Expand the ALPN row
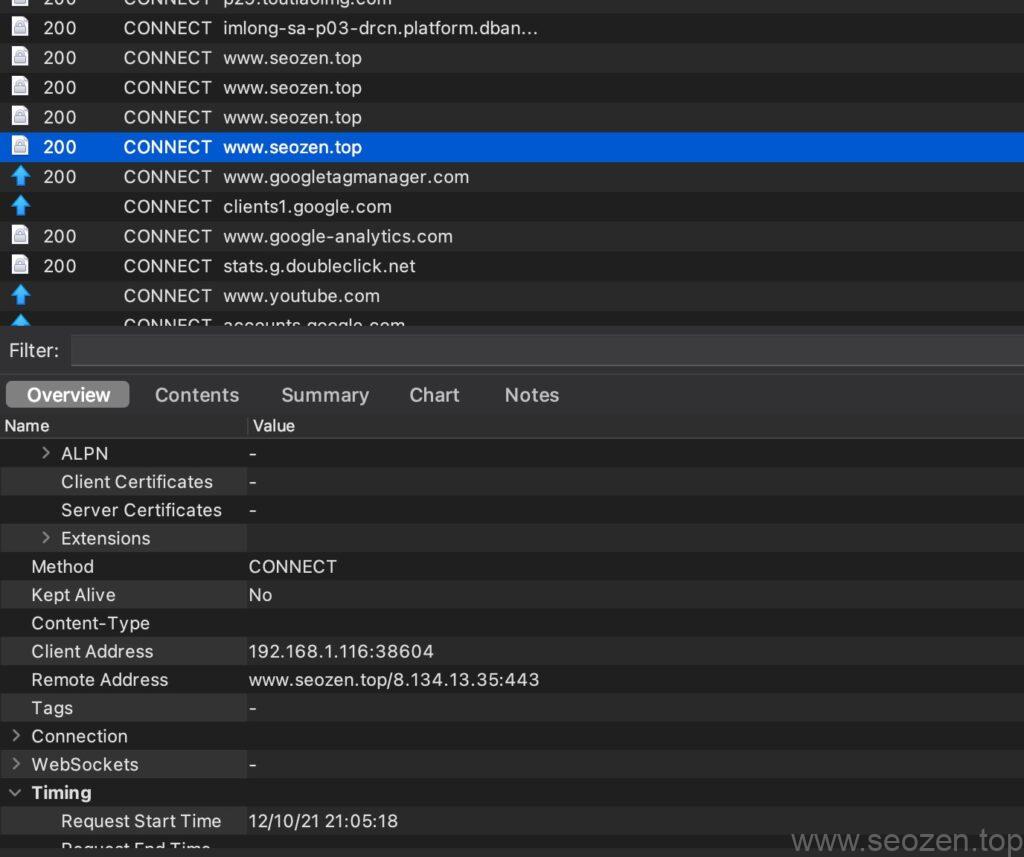Image resolution: width=1024 pixels, height=857 pixels. pyautogui.click(x=46, y=453)
